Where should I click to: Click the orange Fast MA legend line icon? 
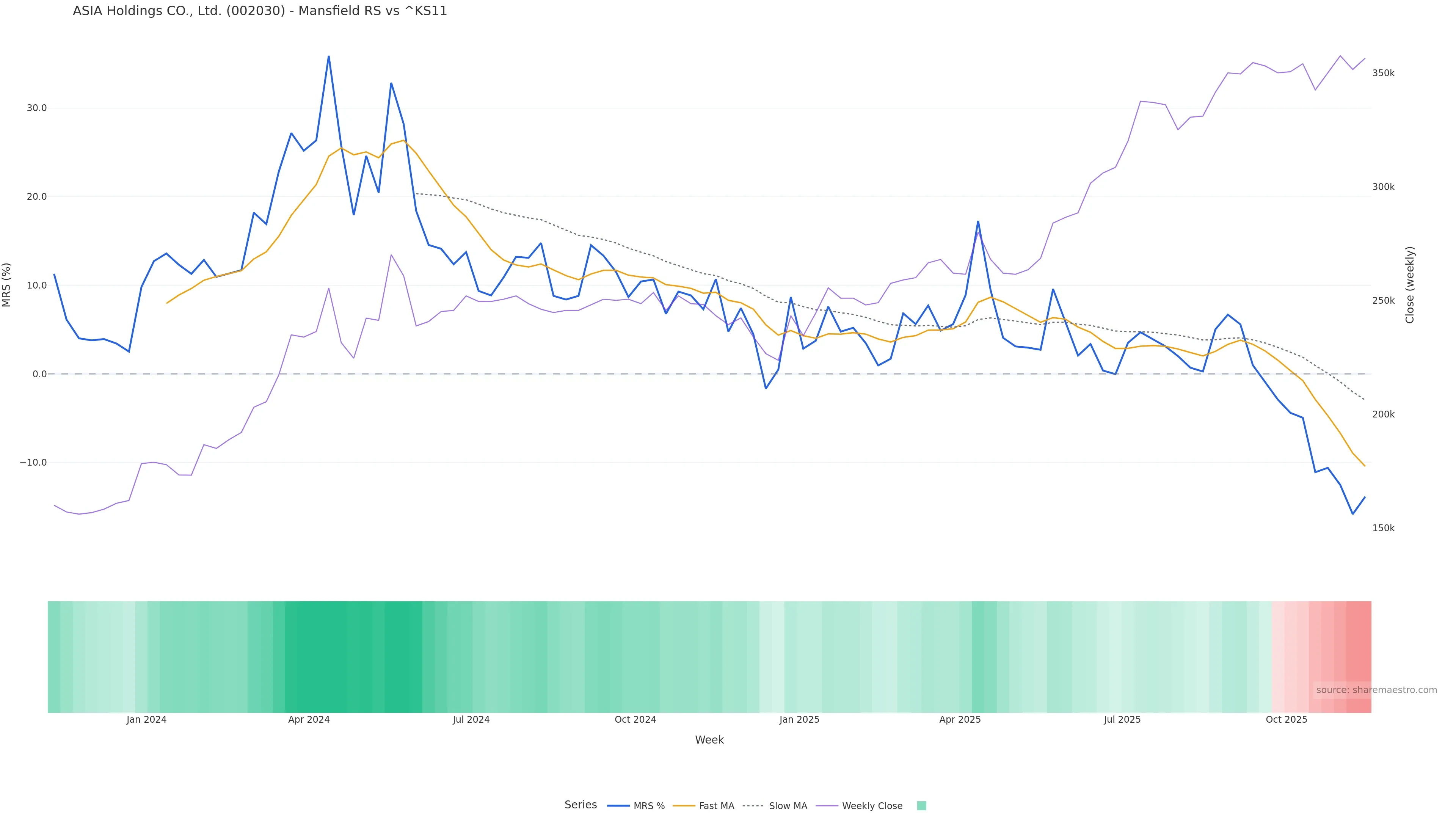(x=684, y=806)
